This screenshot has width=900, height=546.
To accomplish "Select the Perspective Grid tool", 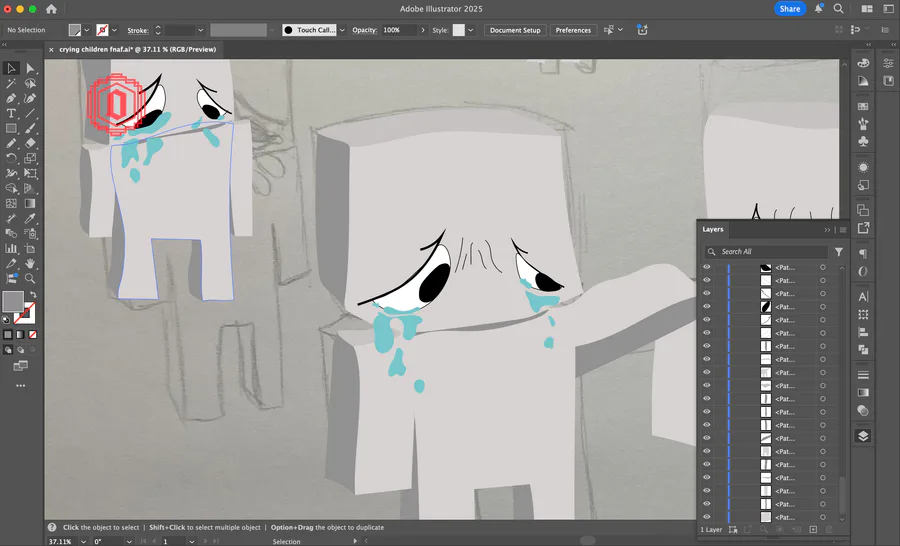I will pyautogui.click(x=30, y=188).
